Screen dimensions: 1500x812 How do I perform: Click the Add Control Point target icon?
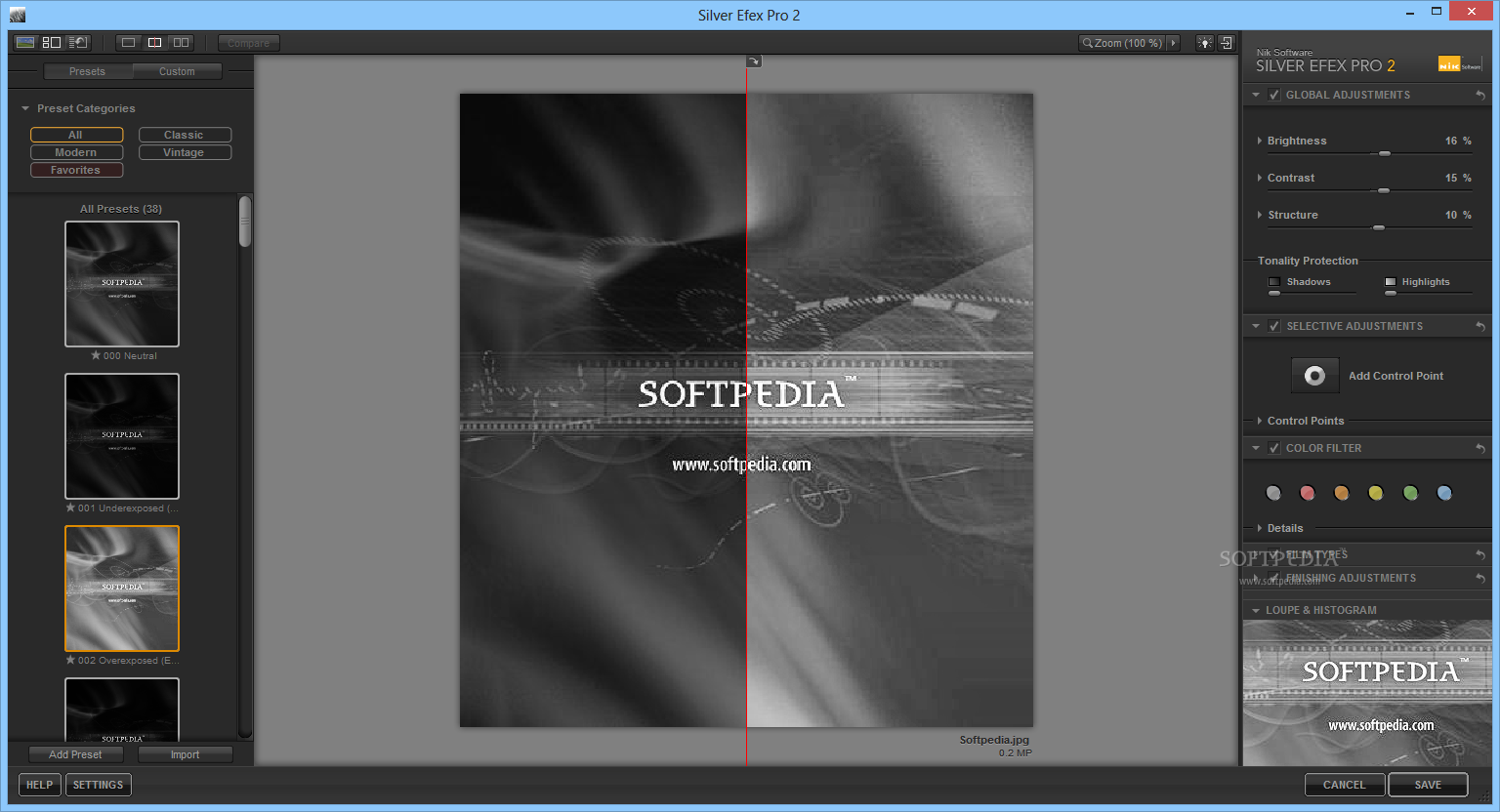(x=1314, y=376)
